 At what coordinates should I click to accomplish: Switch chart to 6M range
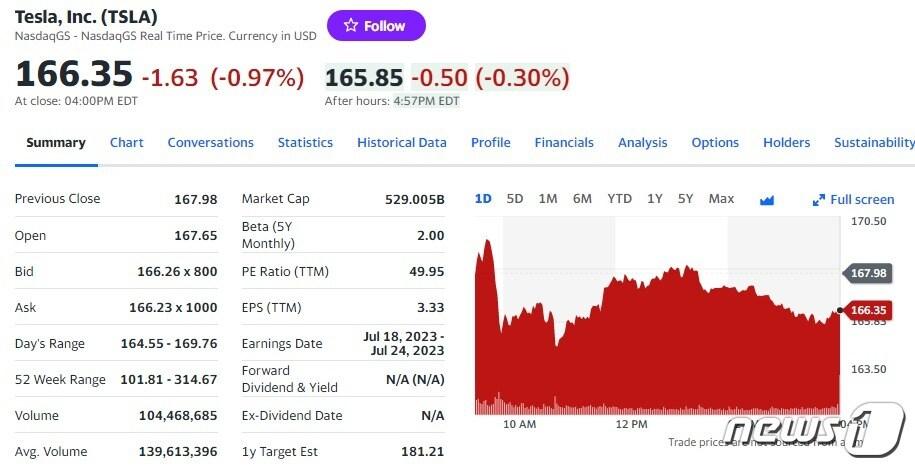tap(582, 199)
